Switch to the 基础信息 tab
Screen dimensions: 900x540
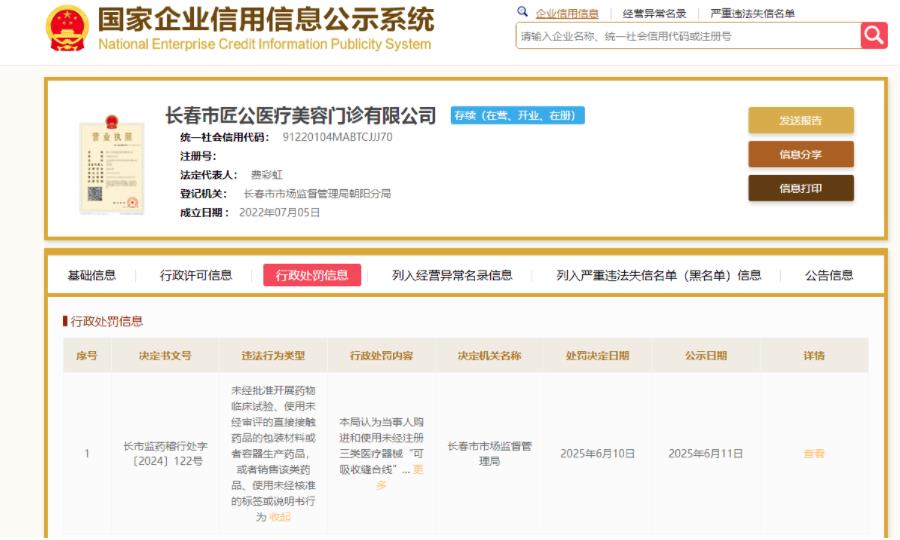pos(92,275)
